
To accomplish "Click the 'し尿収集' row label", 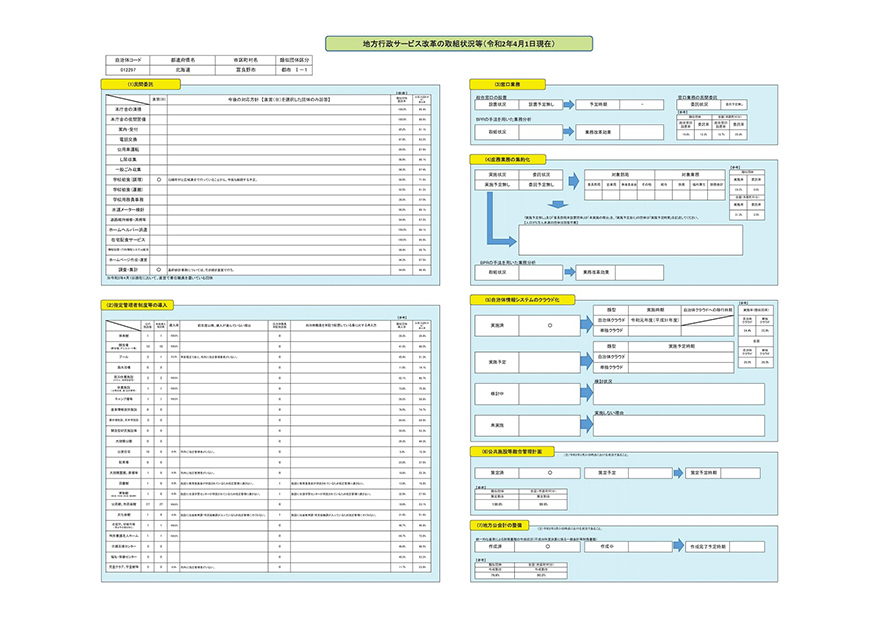I will point(128,160).
